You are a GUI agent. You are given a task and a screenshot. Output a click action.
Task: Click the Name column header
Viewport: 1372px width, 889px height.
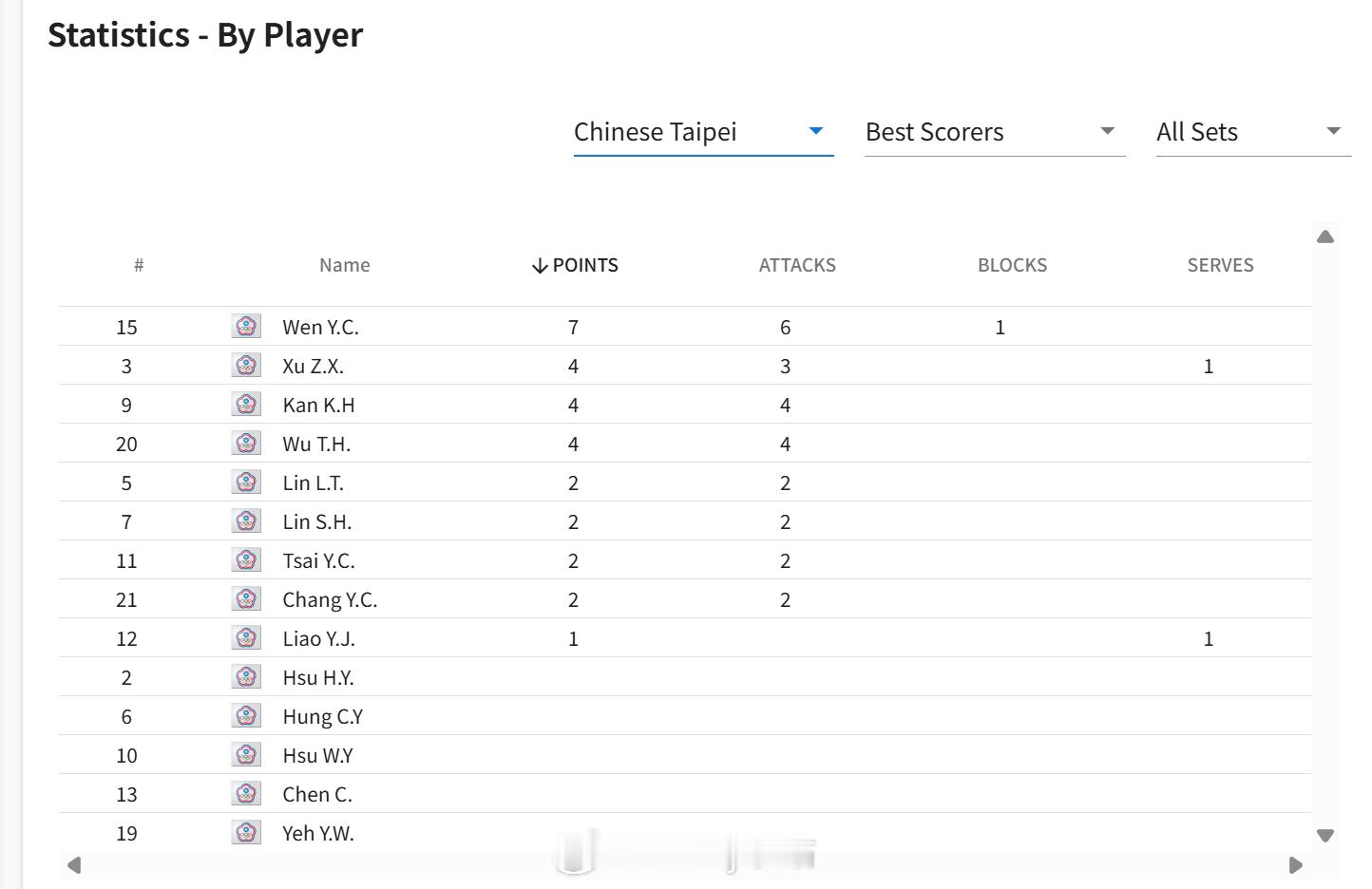point(344,265)
